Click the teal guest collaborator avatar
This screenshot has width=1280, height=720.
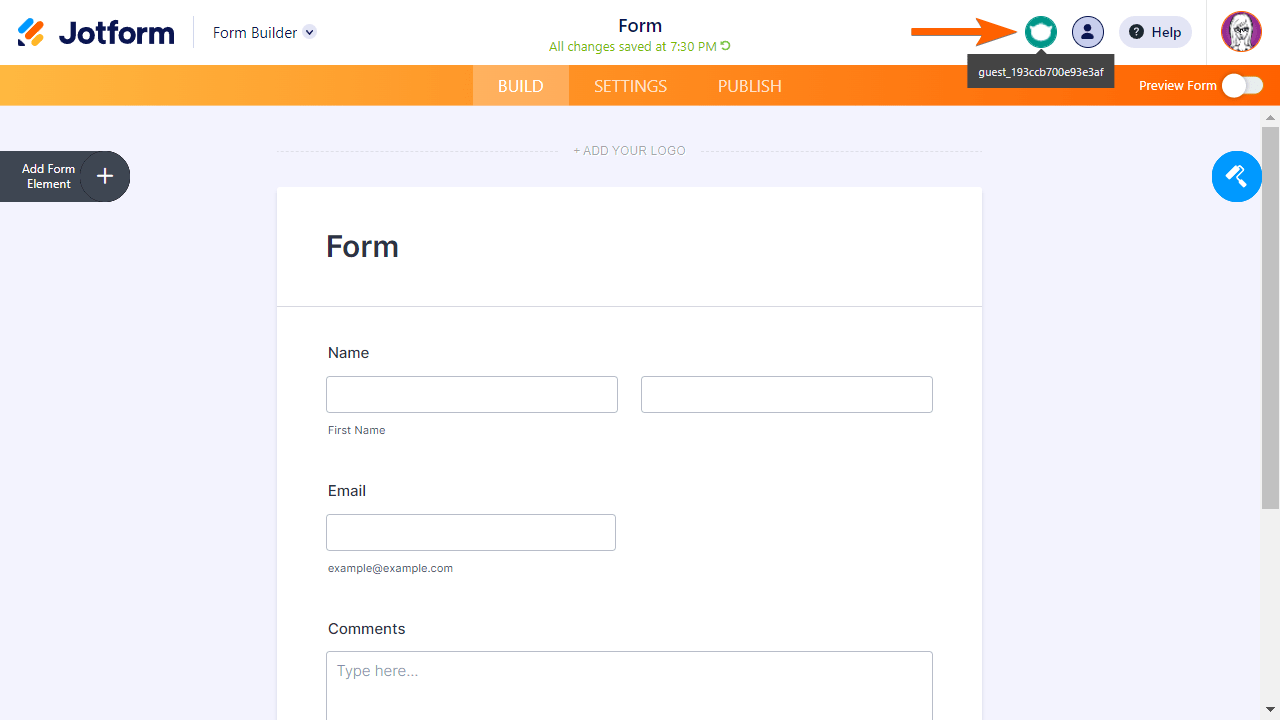coord(1041,32)
